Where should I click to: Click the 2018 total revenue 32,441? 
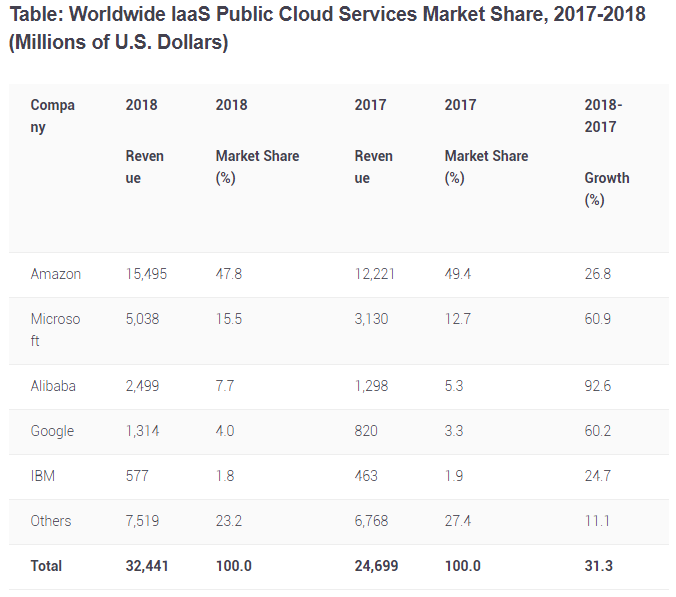147,566
